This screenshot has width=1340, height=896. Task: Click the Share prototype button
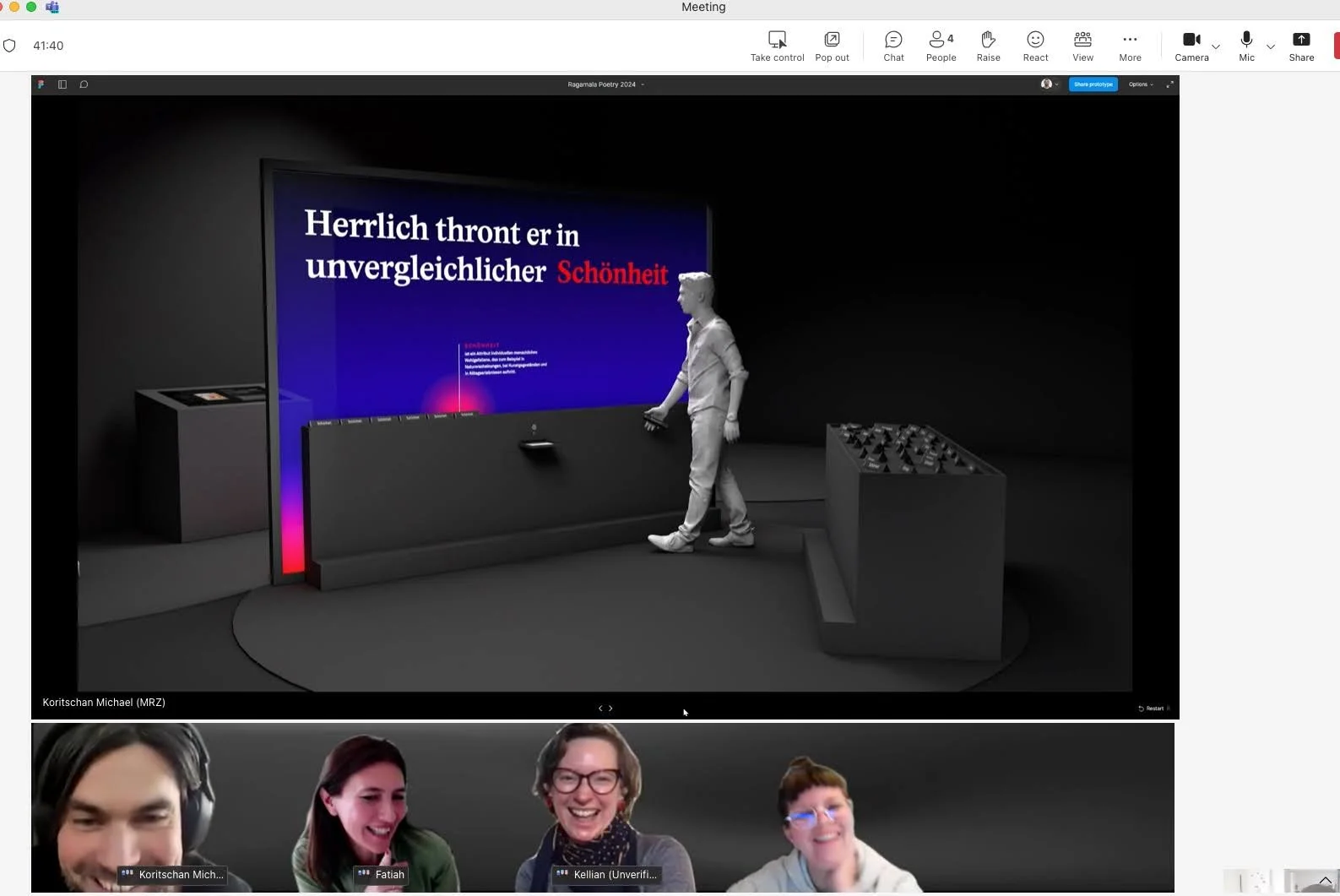[x=1093, y=84]
